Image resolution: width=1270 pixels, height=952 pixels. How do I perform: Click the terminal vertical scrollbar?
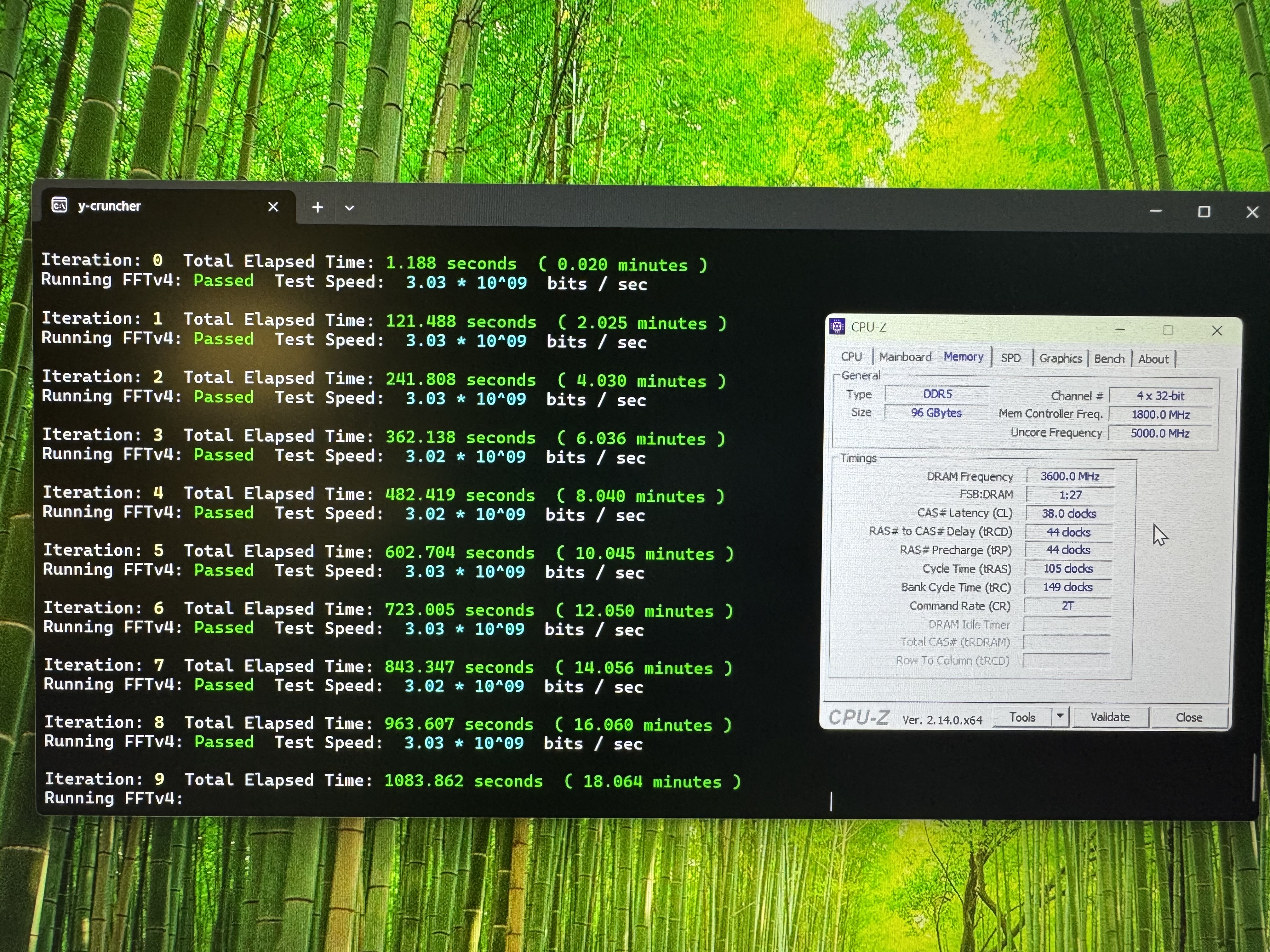click(1254, 778)
